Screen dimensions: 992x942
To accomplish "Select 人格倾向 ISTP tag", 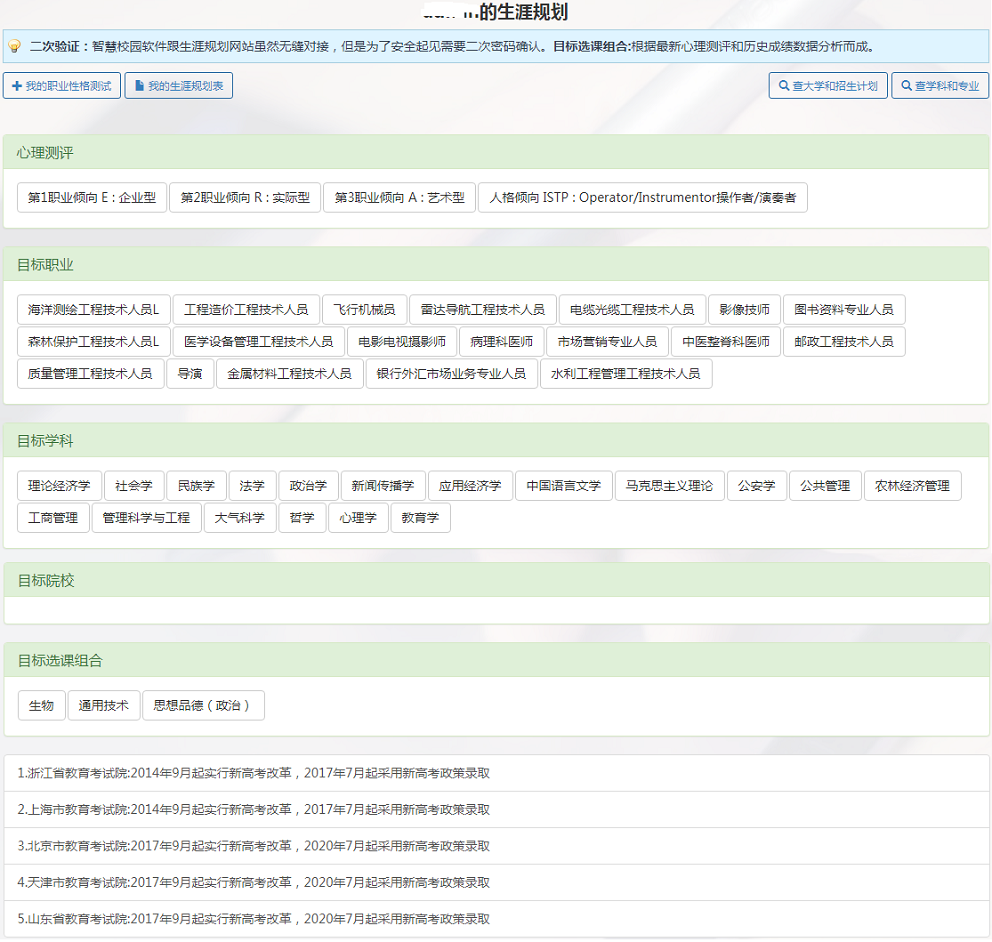I will coord(646,197).
